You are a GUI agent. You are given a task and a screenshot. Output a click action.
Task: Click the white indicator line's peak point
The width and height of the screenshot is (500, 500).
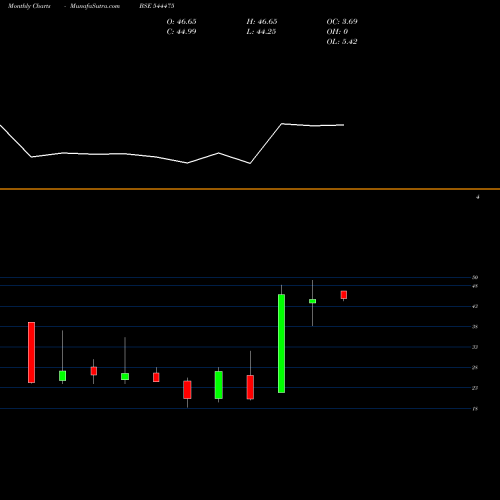click(x=282, y=124)
